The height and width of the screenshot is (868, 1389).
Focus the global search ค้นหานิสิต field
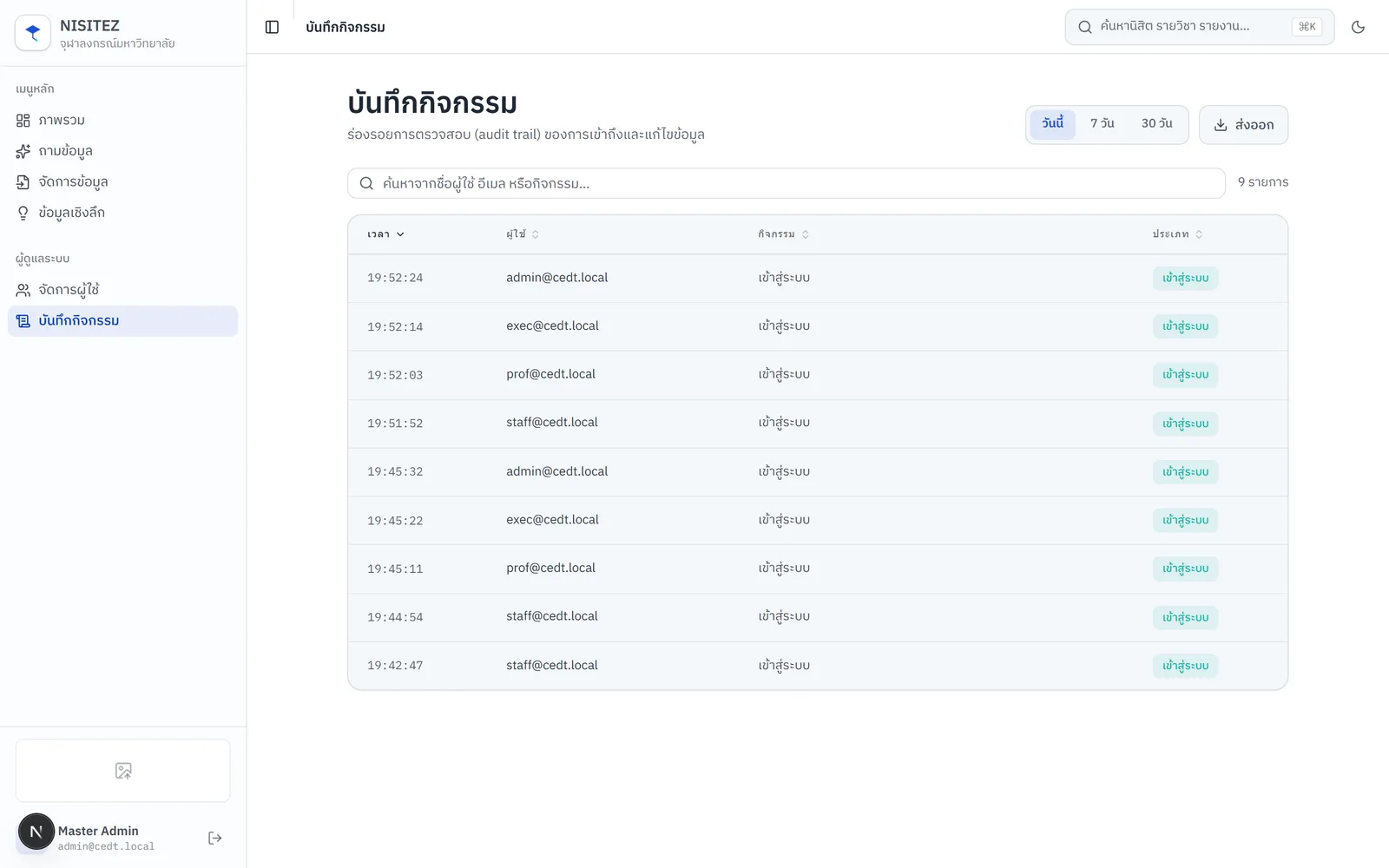[1199, 27]
